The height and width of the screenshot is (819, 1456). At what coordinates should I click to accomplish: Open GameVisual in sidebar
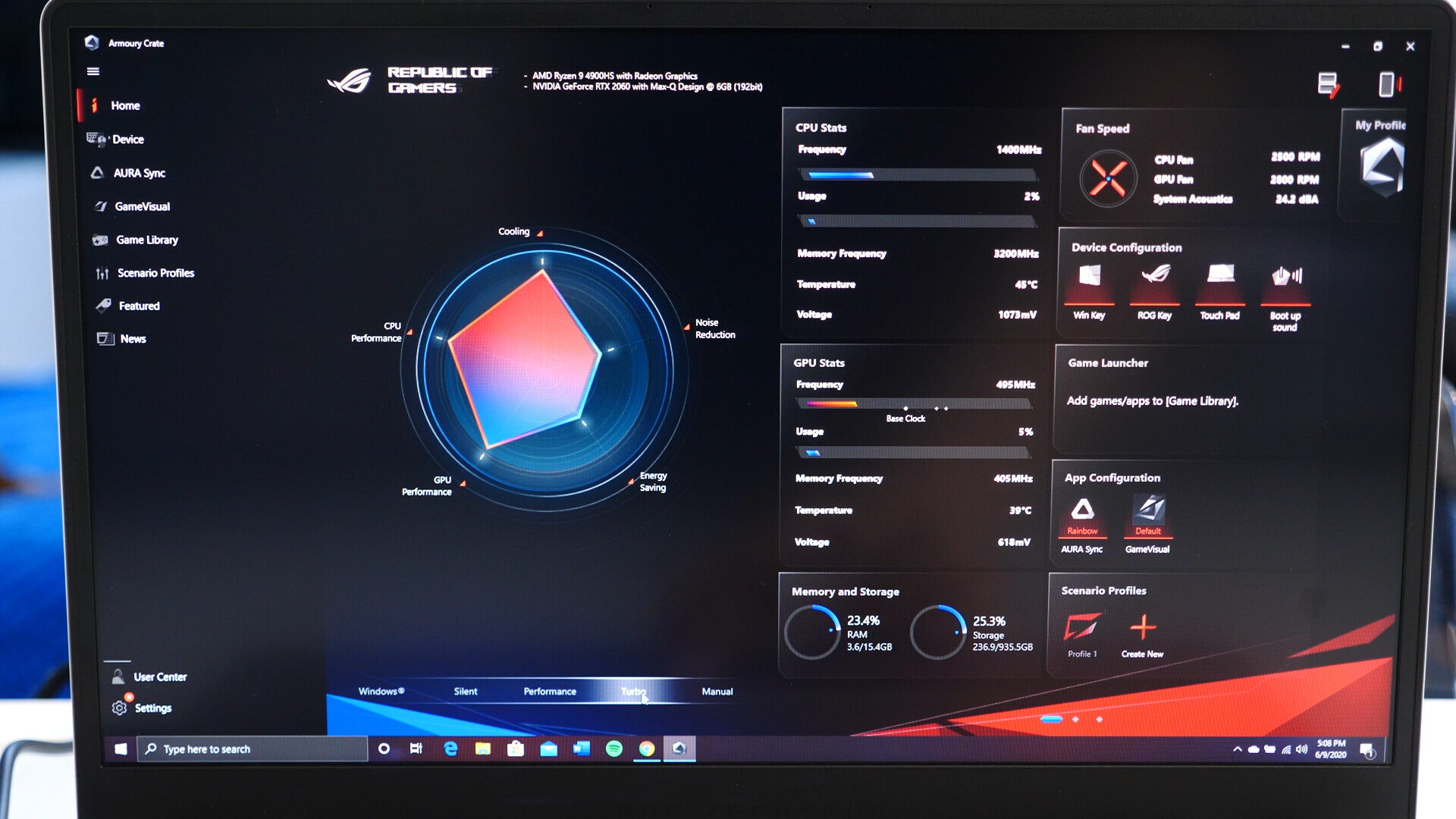142,206
